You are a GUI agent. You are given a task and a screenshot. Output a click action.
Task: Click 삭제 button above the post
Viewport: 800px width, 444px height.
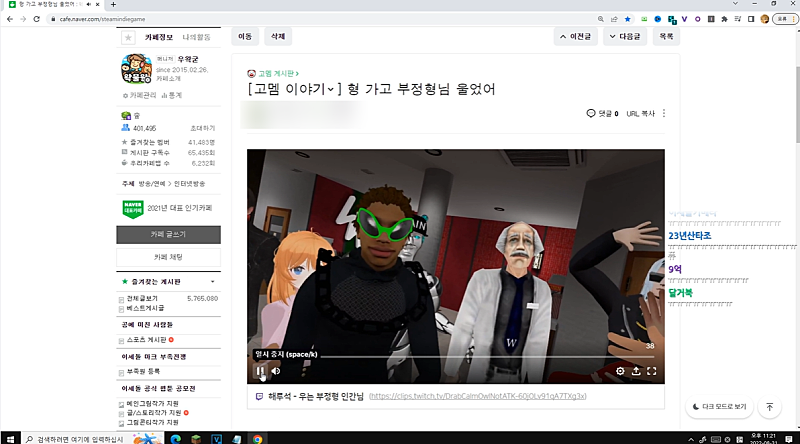pyautogui.click(x=278, y=36)
